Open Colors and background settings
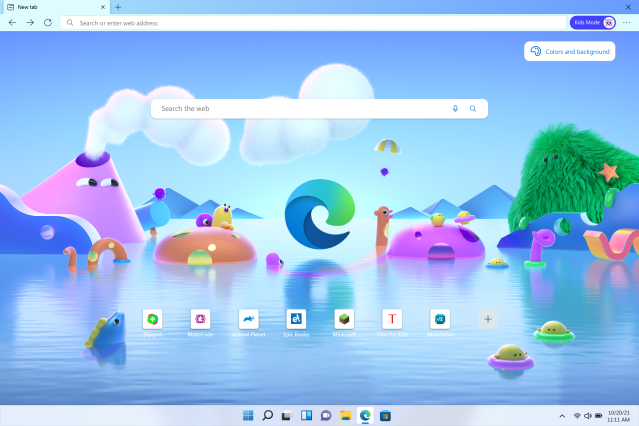 tap(570, 51)
